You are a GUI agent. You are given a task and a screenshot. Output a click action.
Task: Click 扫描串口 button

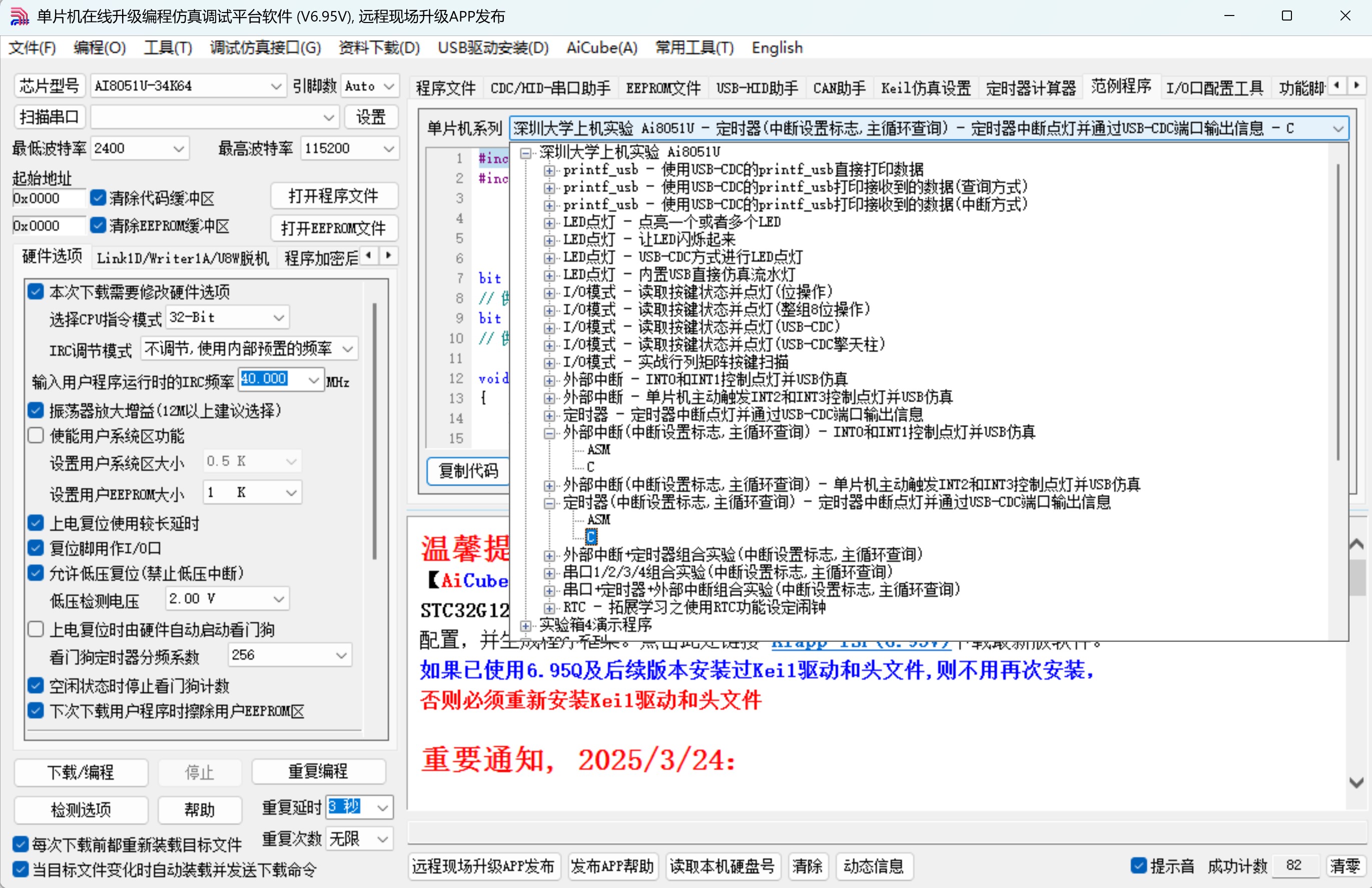coord(49,118)
